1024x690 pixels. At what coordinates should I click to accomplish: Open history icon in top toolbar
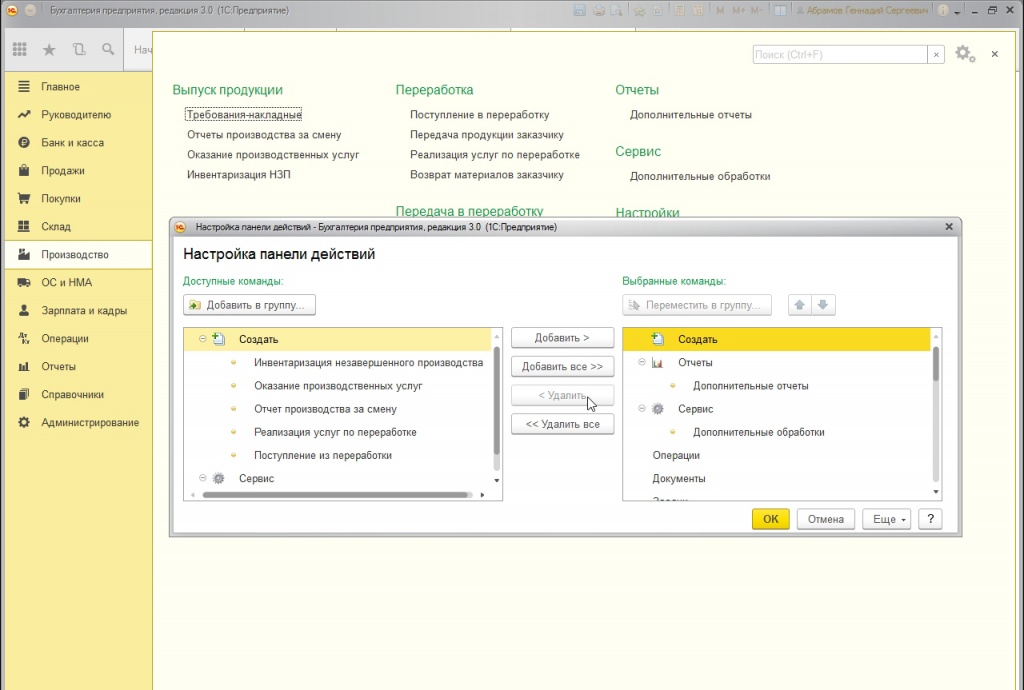coord(79,49)
